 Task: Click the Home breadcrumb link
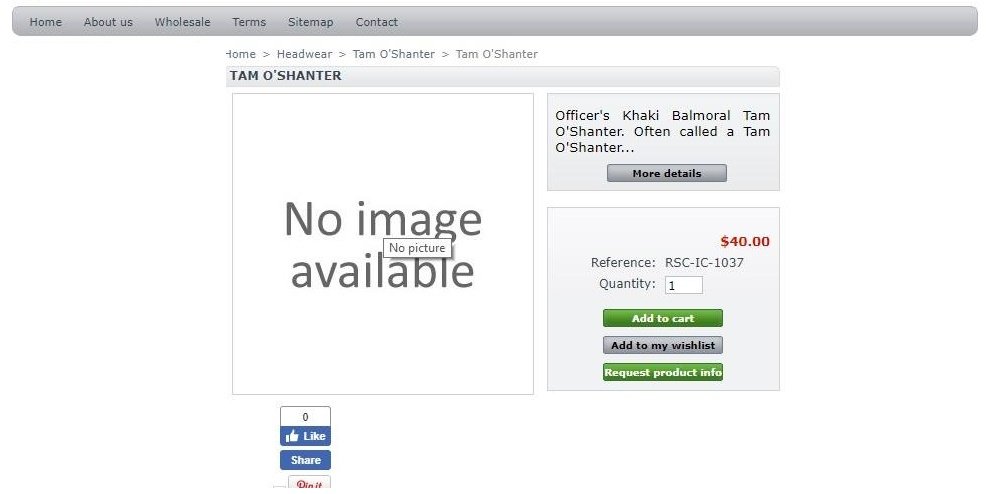pyautogui.click(x=241, y=54)
